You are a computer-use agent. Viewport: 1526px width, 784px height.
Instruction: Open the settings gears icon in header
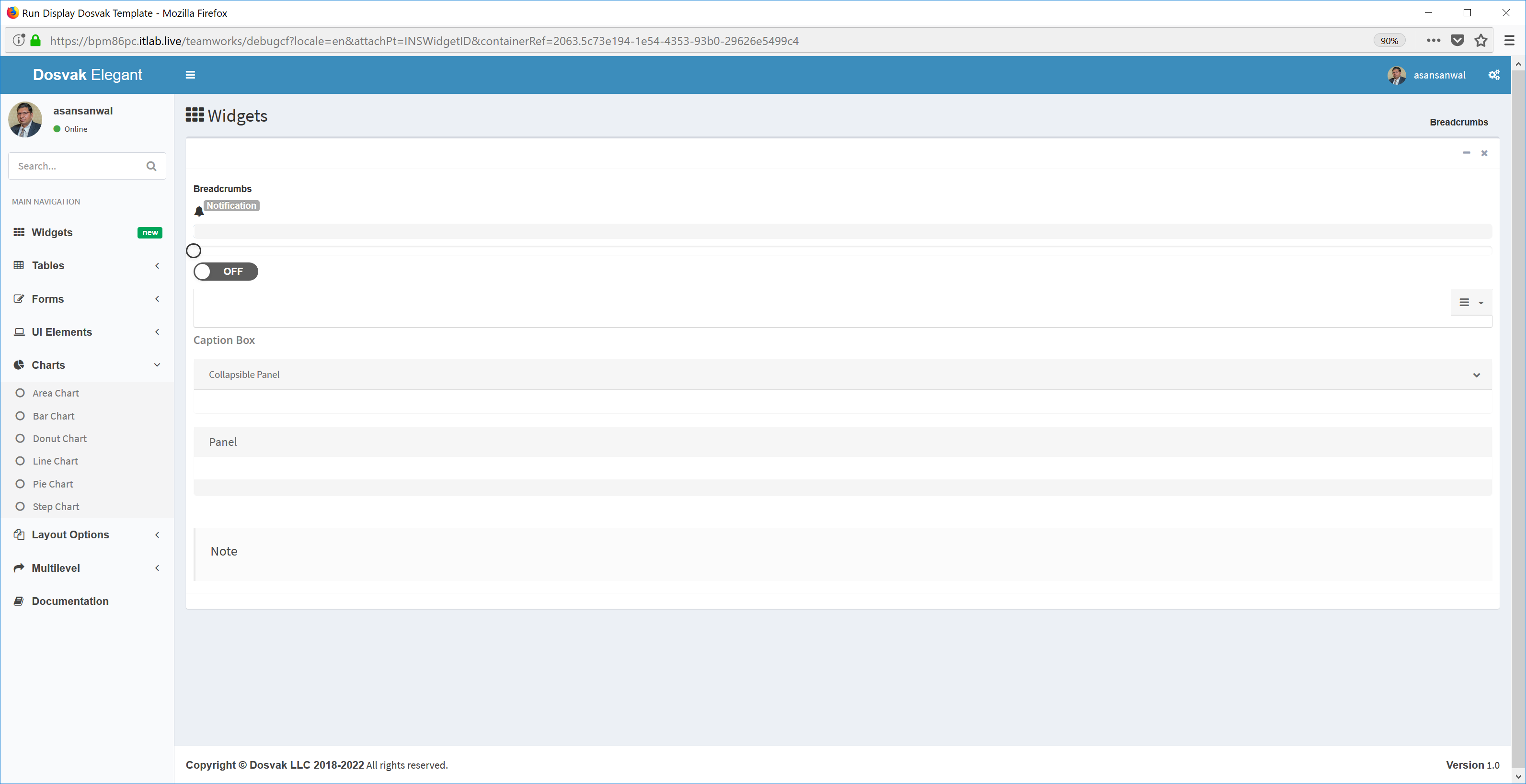pos(1494,75)
